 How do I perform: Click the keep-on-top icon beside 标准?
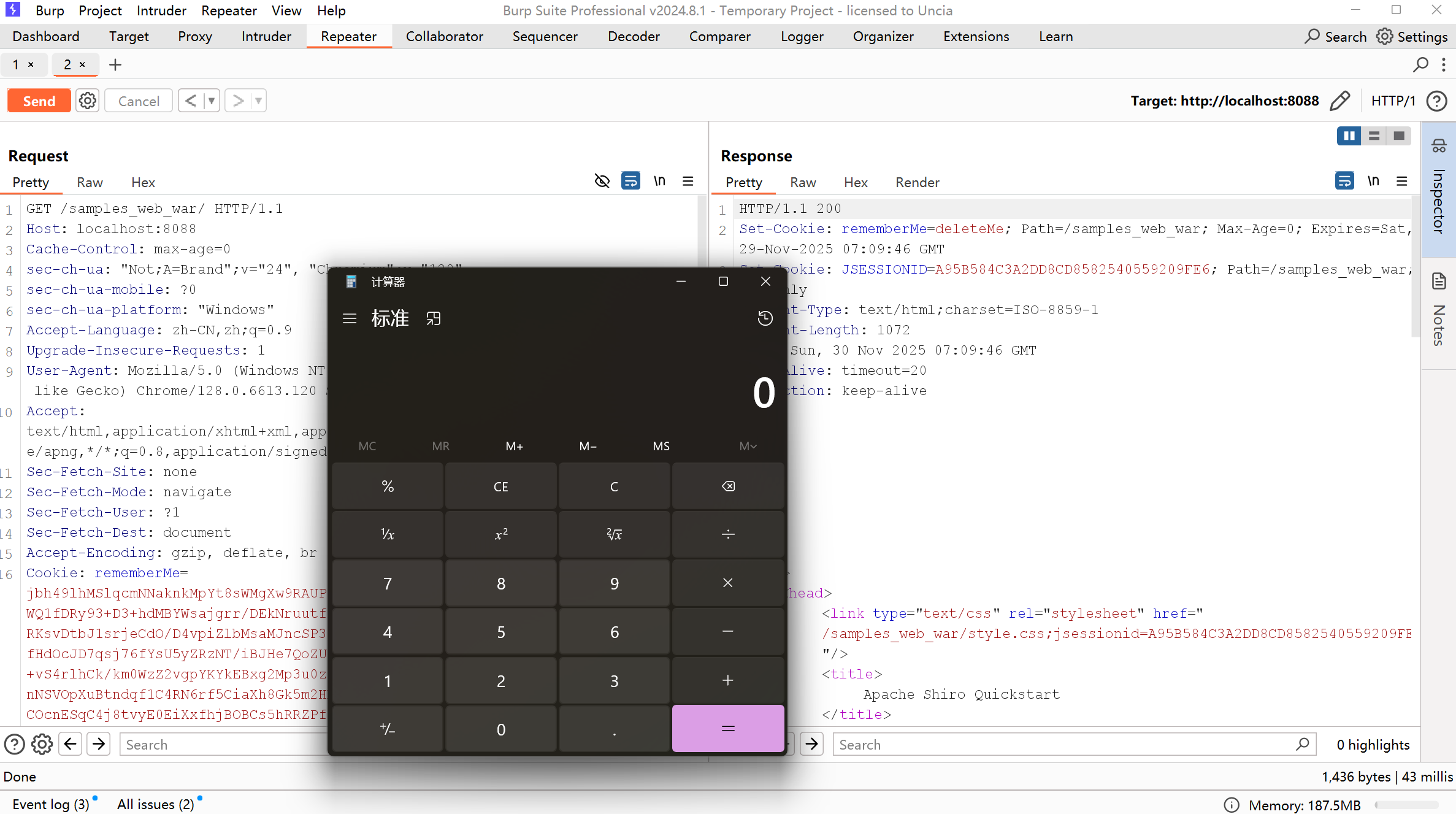coord(434,318)
